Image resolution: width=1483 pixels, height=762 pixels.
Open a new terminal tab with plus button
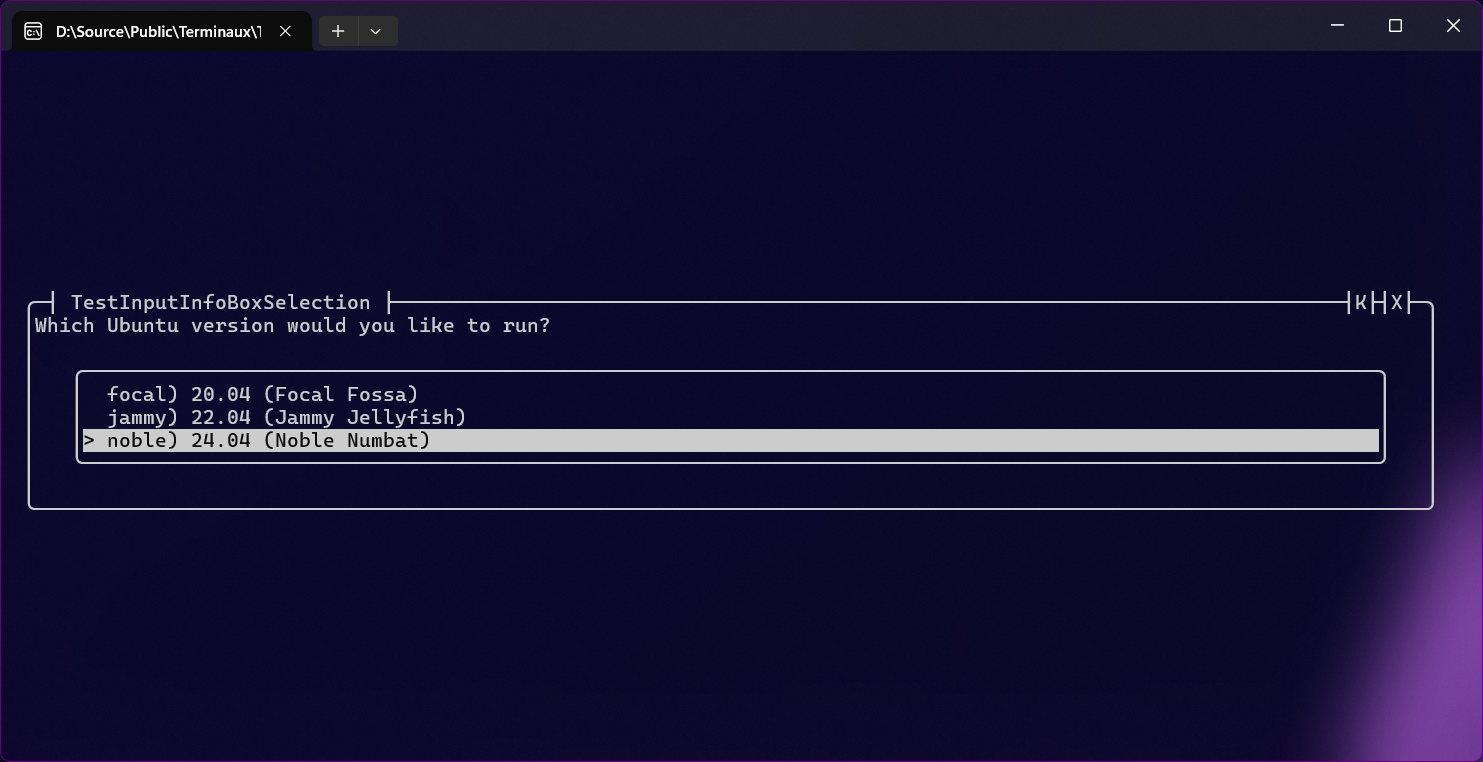click(338, 31)
